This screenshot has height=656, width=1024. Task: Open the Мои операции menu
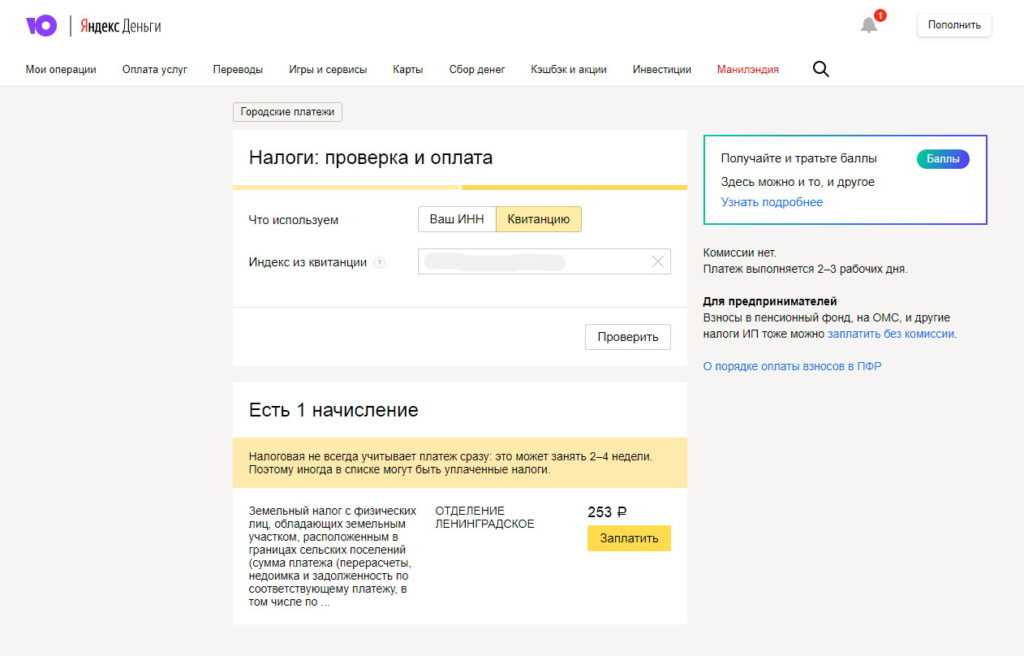coord(61,70)
